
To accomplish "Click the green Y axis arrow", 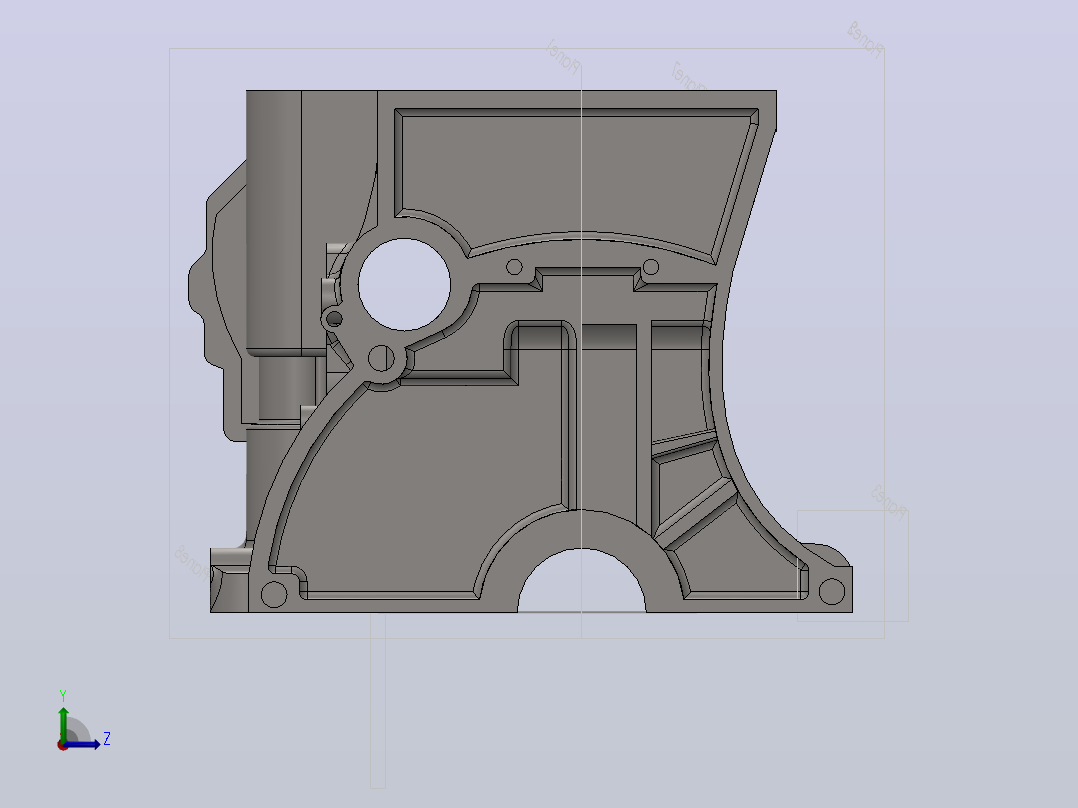I will [63, 723].
